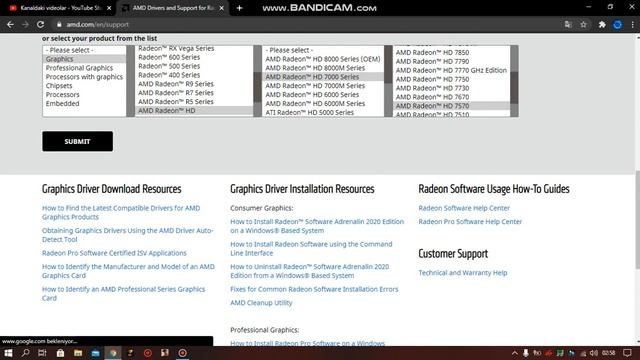Open the Windows Start menu
This screenshot has height=360, width=640.
[8, 353]
